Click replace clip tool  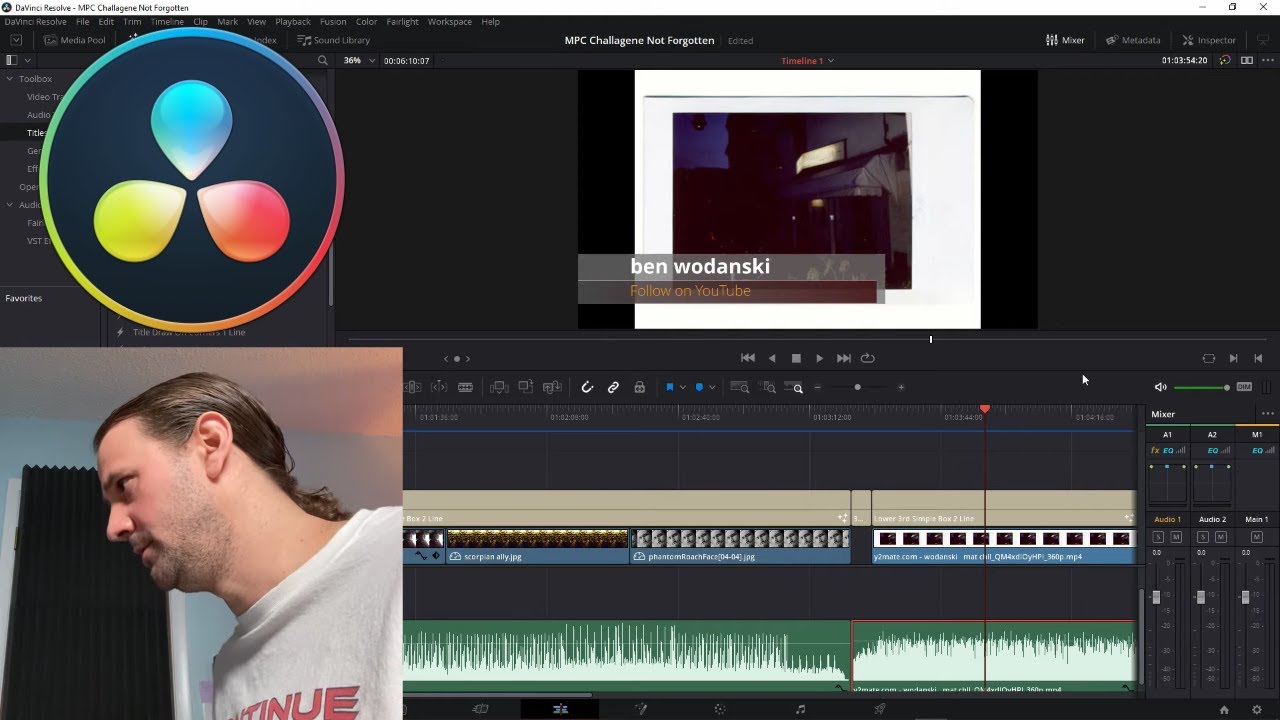[551, 387]
